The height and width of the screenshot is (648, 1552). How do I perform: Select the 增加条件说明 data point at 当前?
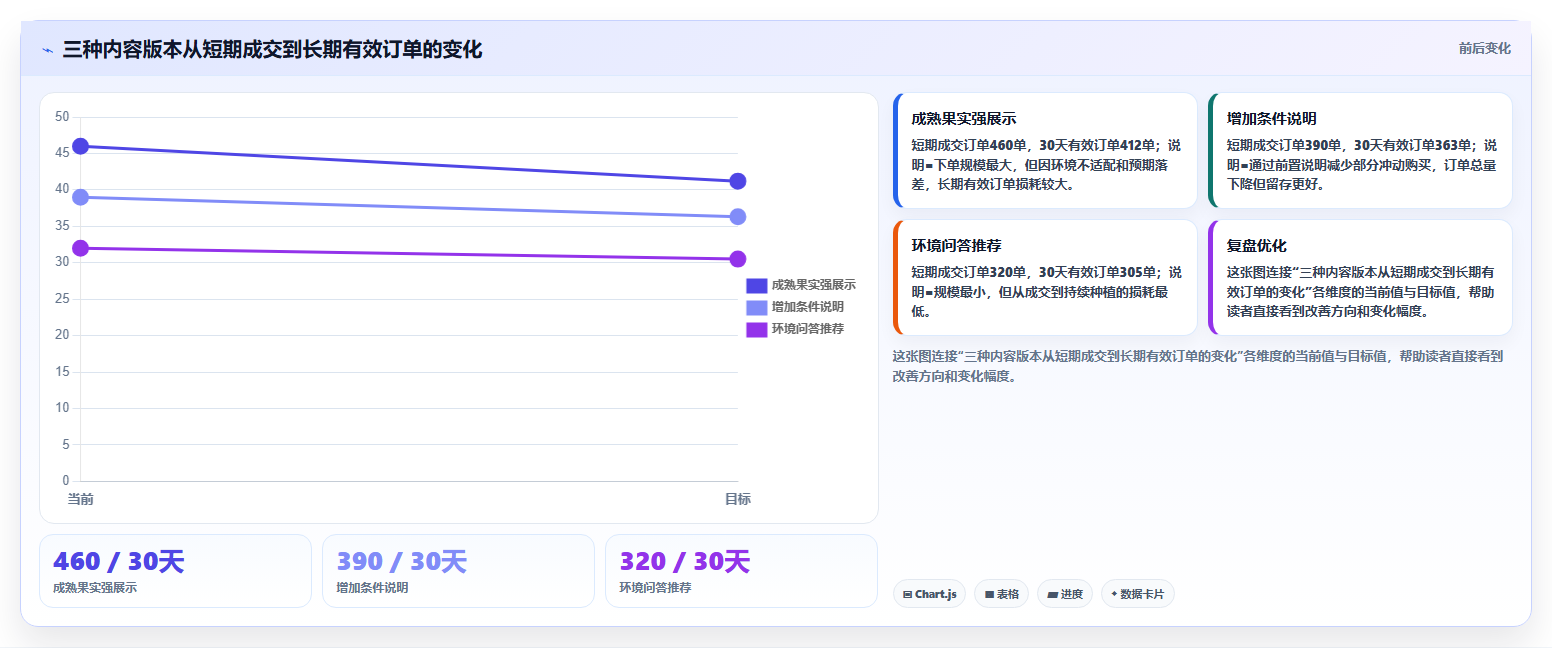click(81, 197)
